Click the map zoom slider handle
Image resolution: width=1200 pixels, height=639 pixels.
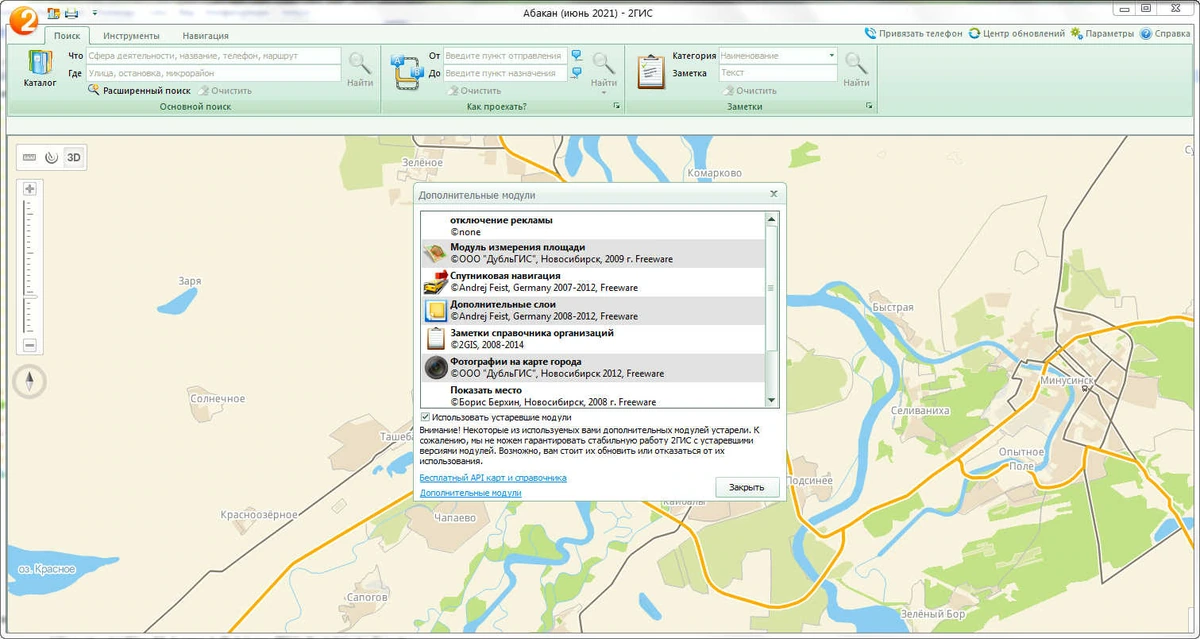tap(30, 297)
